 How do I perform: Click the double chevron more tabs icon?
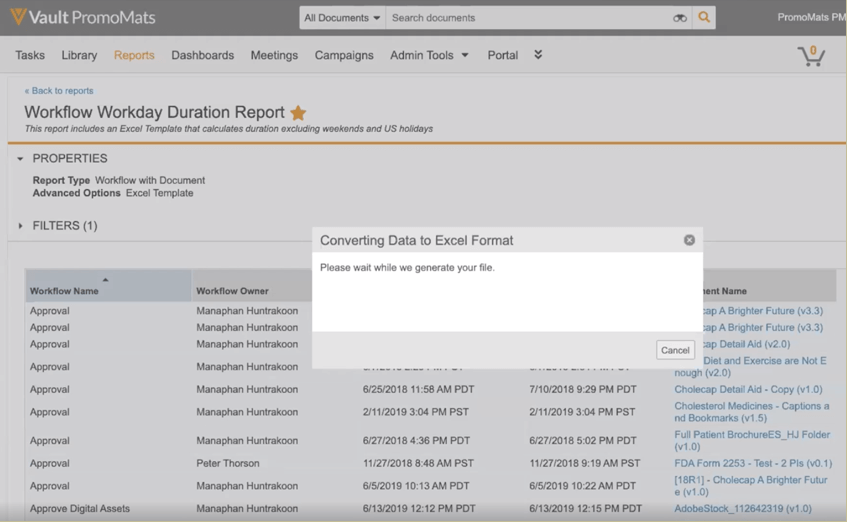(x=538, y=55)
